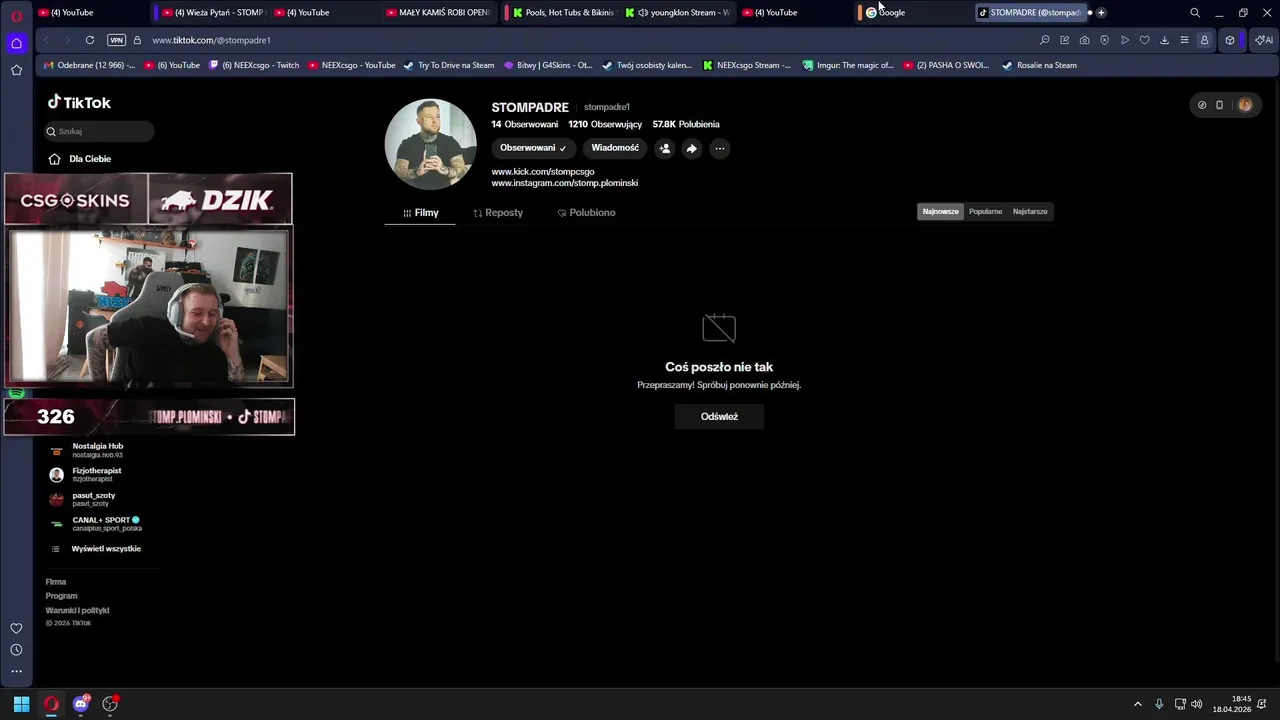Screen dimensions: 1280x720
Task: Open CANAL+ SPORT followed account
Action: pyautogui.click(x=96, y=523)
